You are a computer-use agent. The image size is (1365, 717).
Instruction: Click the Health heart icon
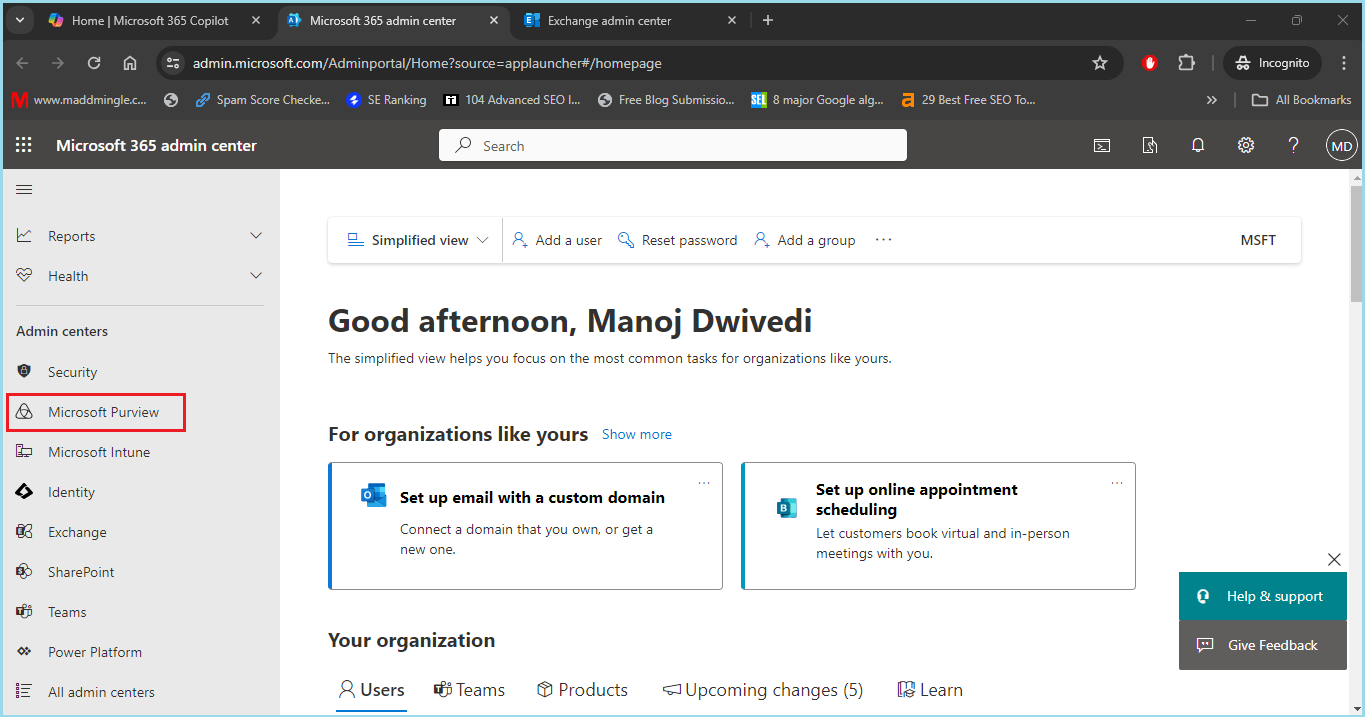(x=25, y=276)
